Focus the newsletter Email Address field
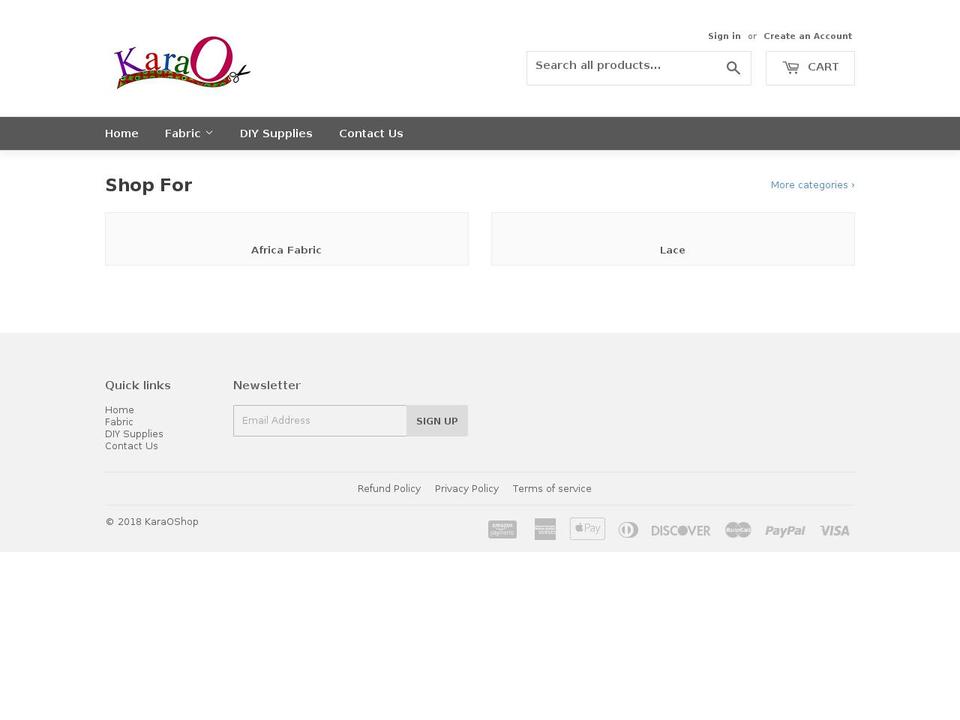This screenshot has height=720, width=960. pos(320,421)
